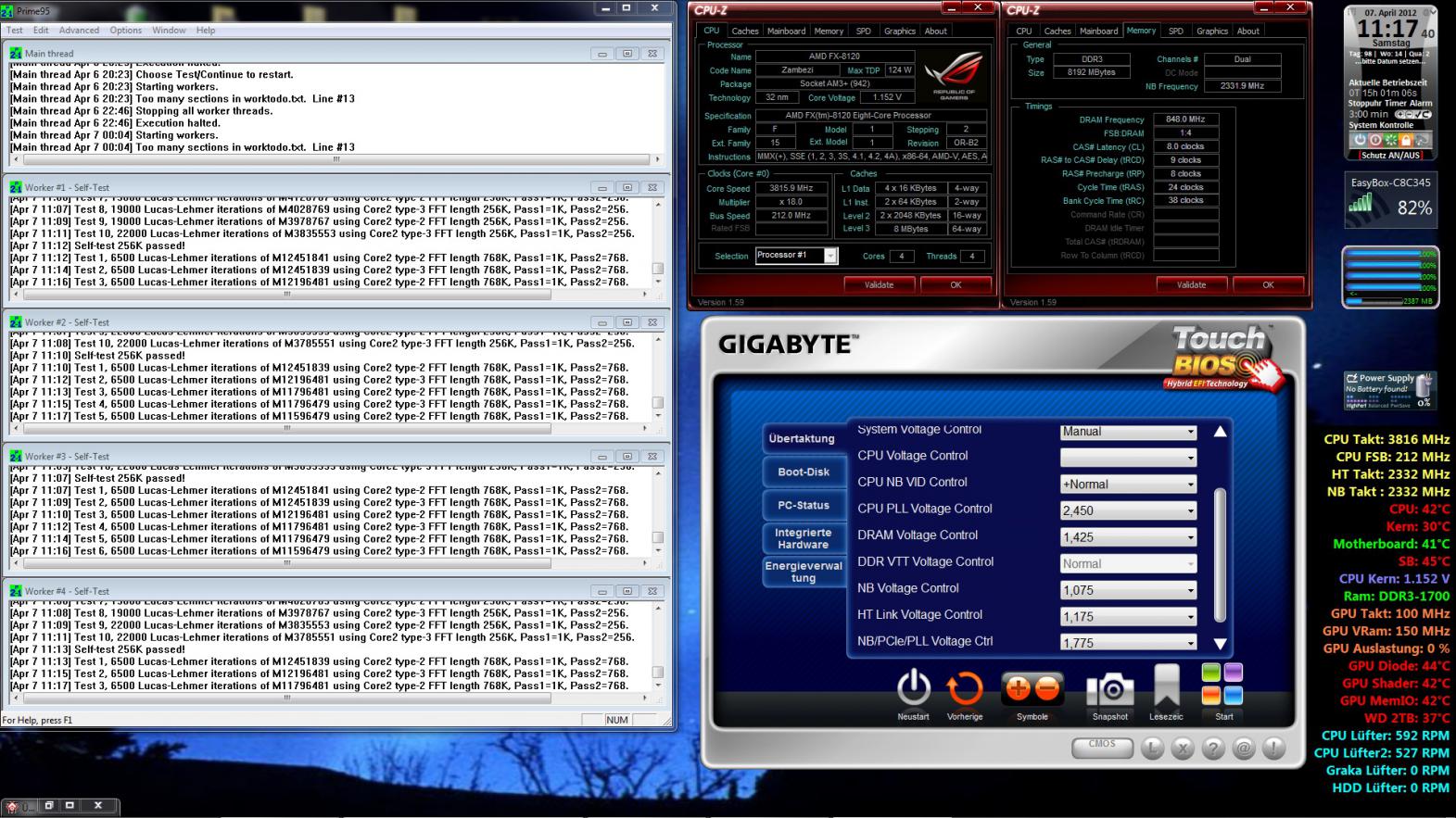Click the Wi-Fi signal bars in EasyBox gadget
The width and height of the screenshot is (1456, 818).
1361,203
